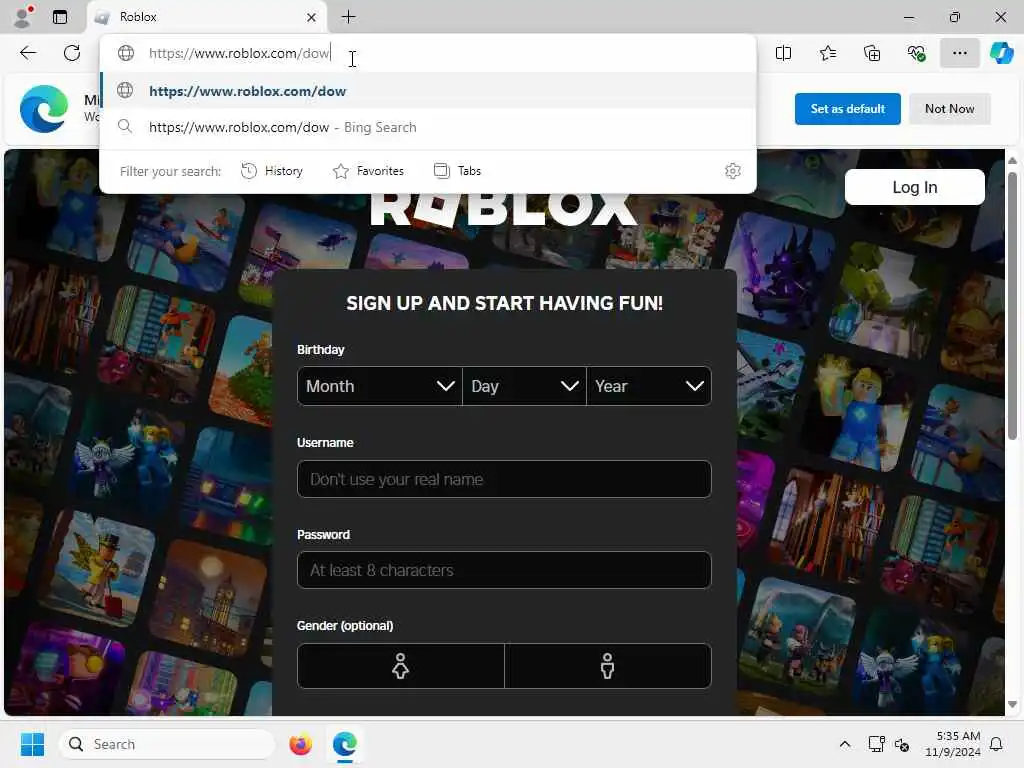Close the Roblox tab
Viewport: 1024px width, 768px height.
(312, 18)
